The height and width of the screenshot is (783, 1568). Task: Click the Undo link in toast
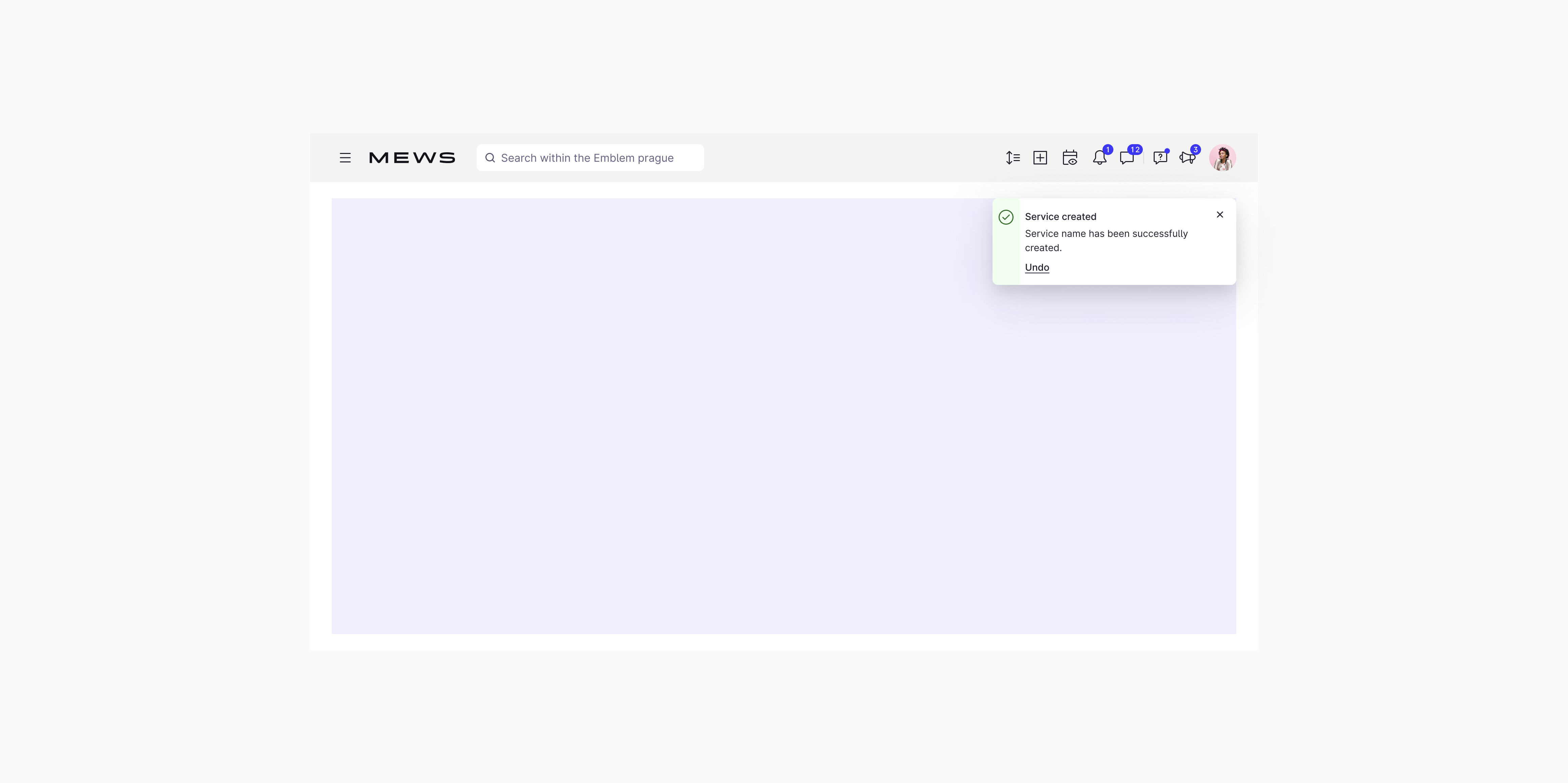1037,268
